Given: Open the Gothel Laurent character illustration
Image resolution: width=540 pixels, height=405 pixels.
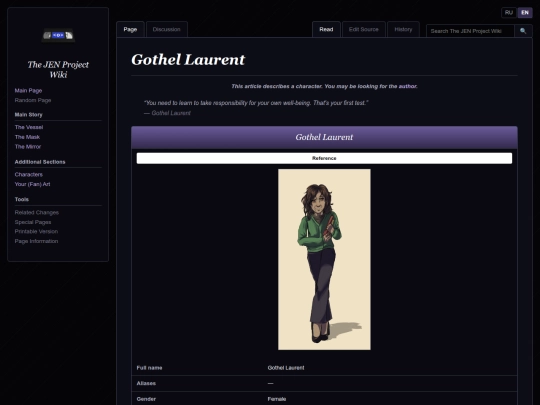Looking at the screenshot, I should point(324,259).
